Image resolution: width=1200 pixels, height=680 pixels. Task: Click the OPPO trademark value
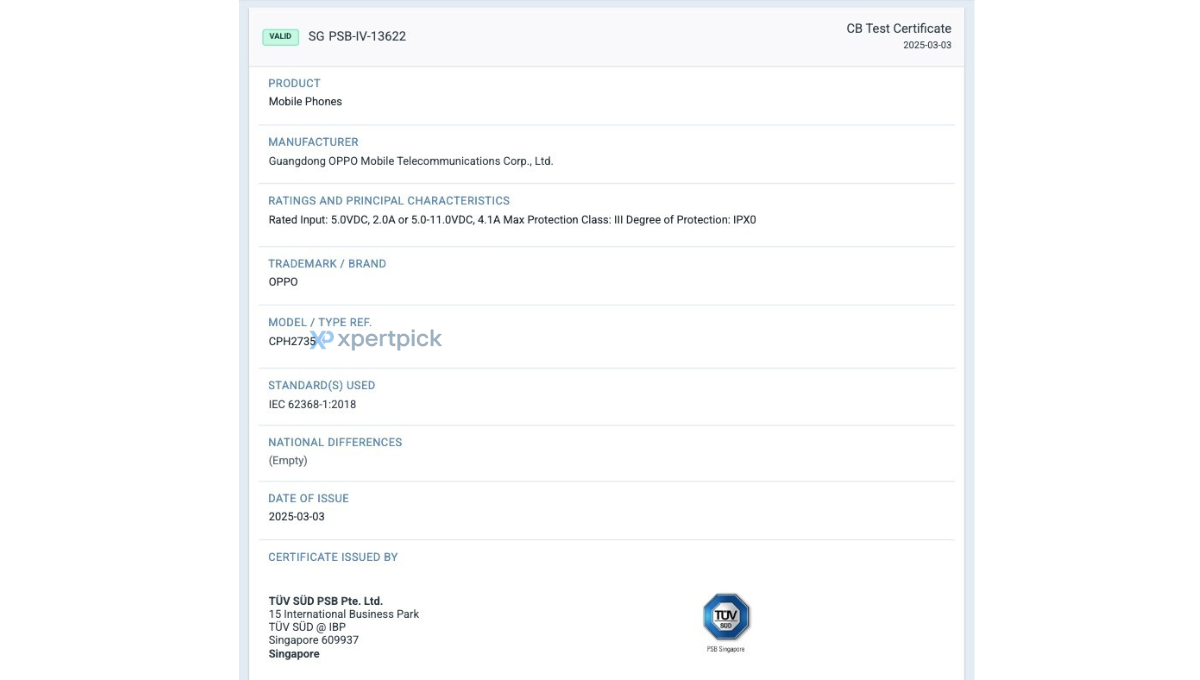click(x=283, y=282)
